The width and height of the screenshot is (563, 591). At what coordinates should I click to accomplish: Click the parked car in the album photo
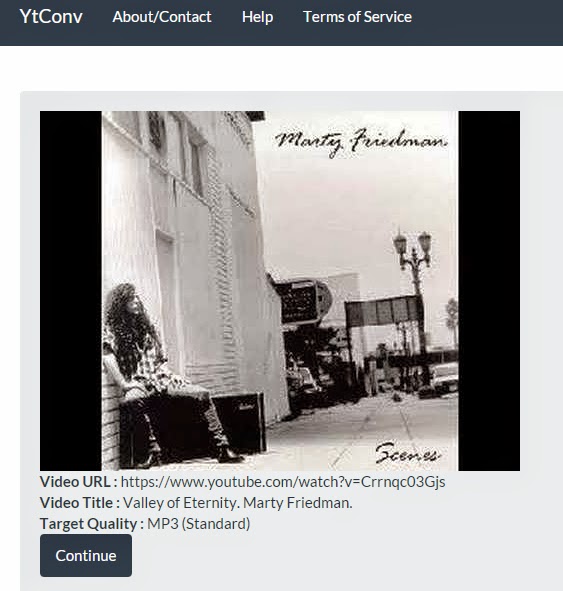(x=445, y=377)
